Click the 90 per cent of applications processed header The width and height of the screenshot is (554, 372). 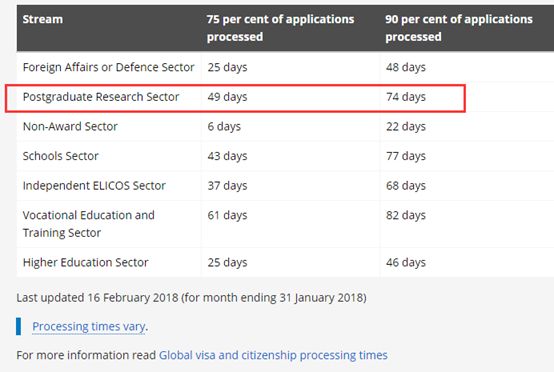pos(459,28)
